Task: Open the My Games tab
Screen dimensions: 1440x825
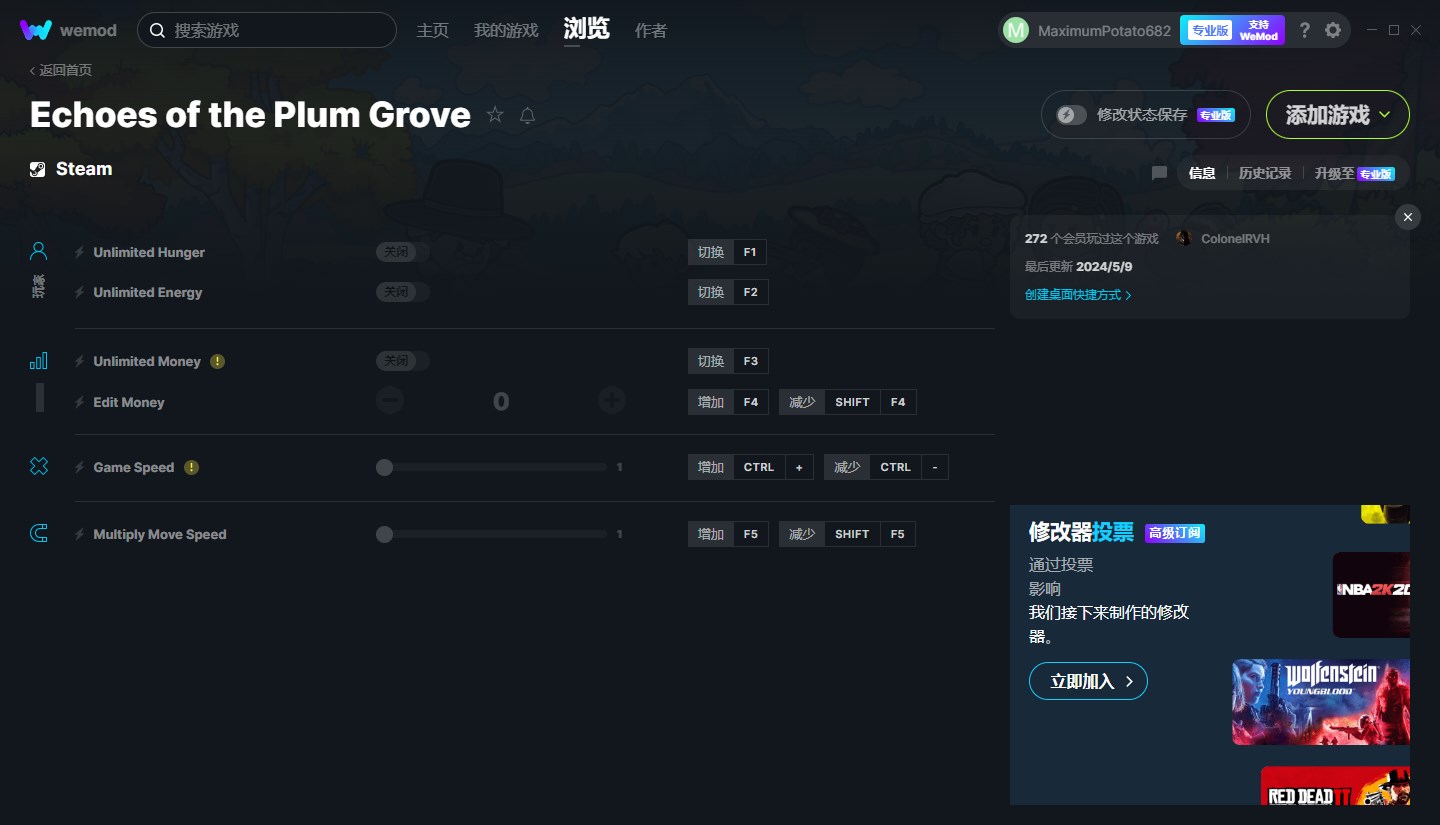Action: (506, 30)
